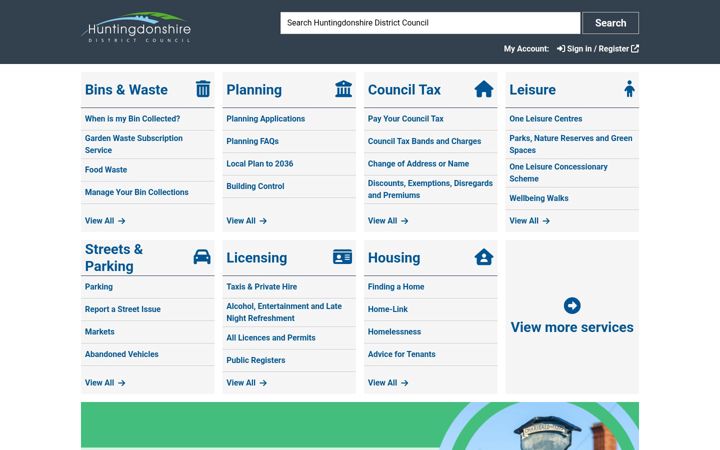Image resolution: width=720 pixels, height=450 pixels.
Task: Select Pay Your Council Tax
Action: [x=405, y=119]
